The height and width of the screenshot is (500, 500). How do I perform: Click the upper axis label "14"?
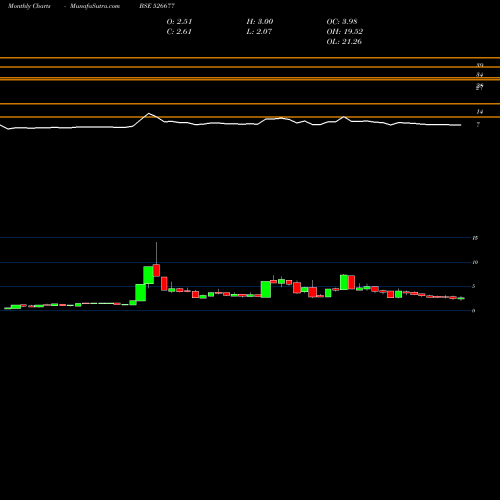479,112
